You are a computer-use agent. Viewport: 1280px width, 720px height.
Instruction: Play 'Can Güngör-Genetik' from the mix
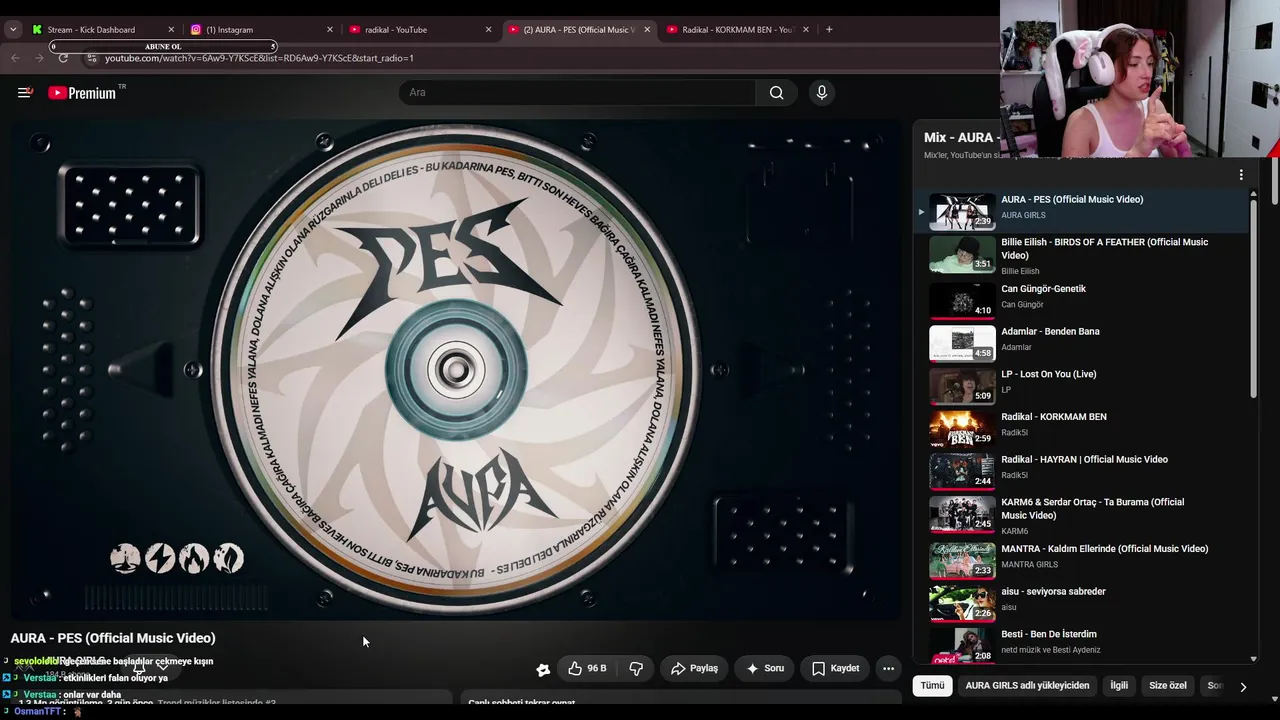point(1043,289)
